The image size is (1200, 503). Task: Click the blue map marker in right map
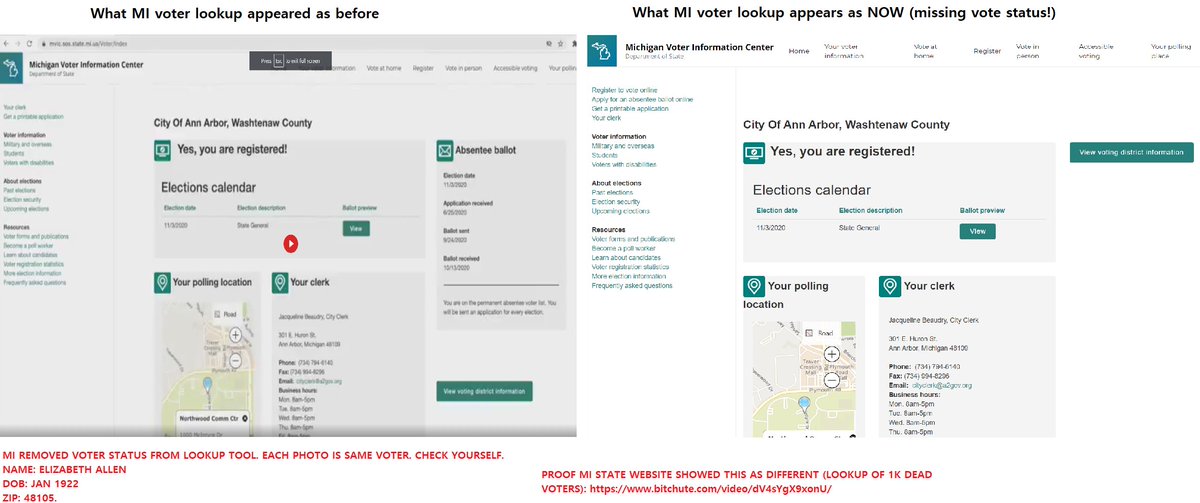point(802,406)
